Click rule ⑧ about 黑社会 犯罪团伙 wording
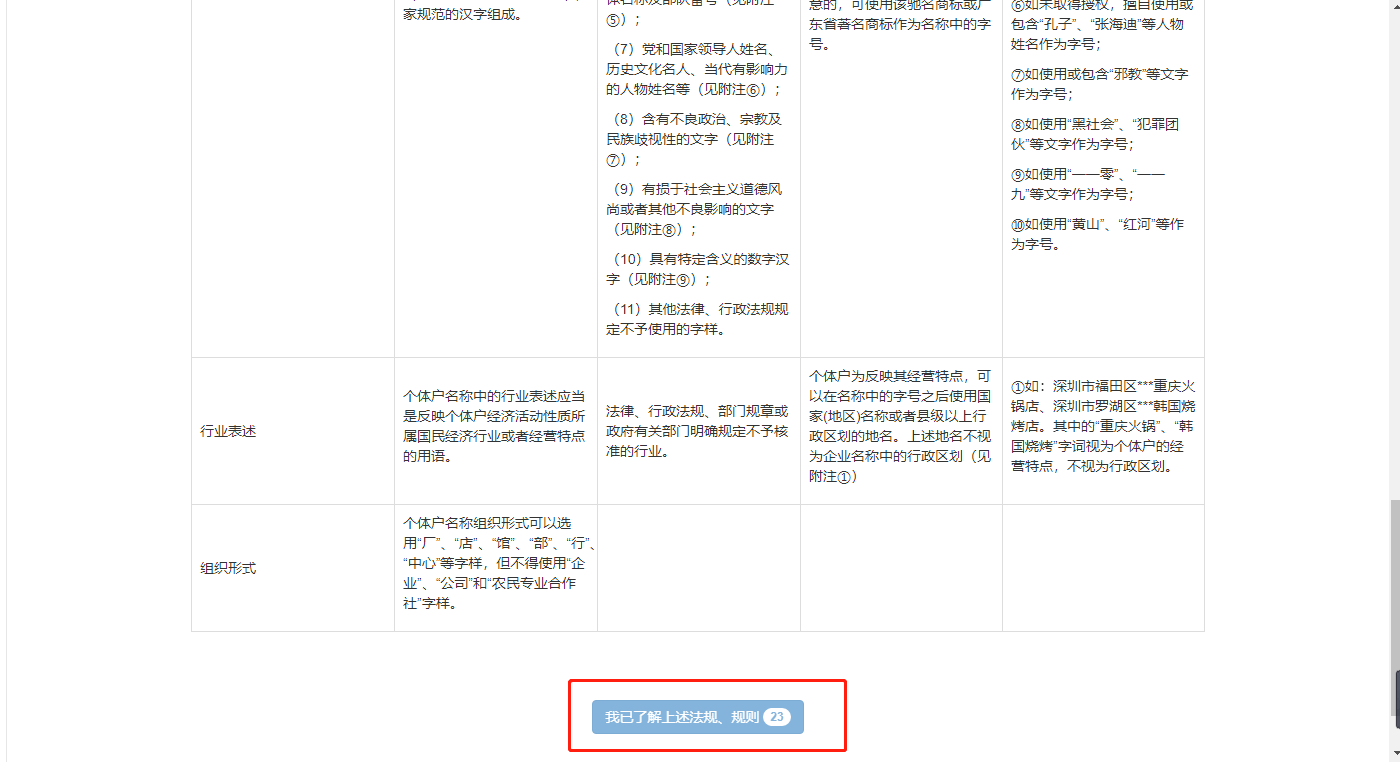 pyautogui.click(x=1095, y=134)
